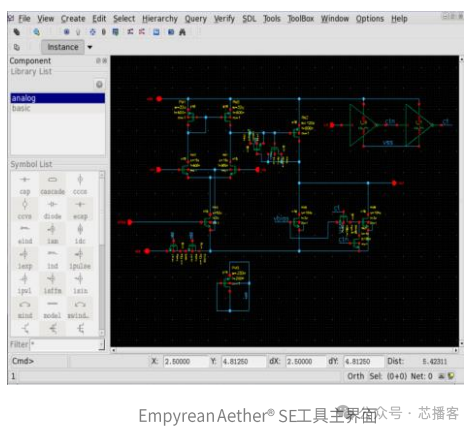
Task: Click the vbias label in the schematic
Action: coord(281,219)
